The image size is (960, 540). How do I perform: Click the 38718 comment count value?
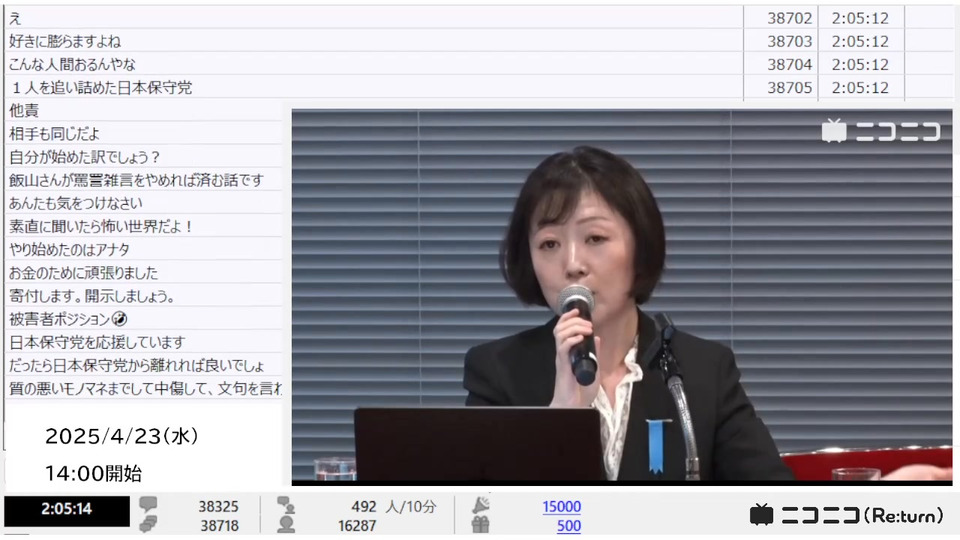tap(219, 525)
